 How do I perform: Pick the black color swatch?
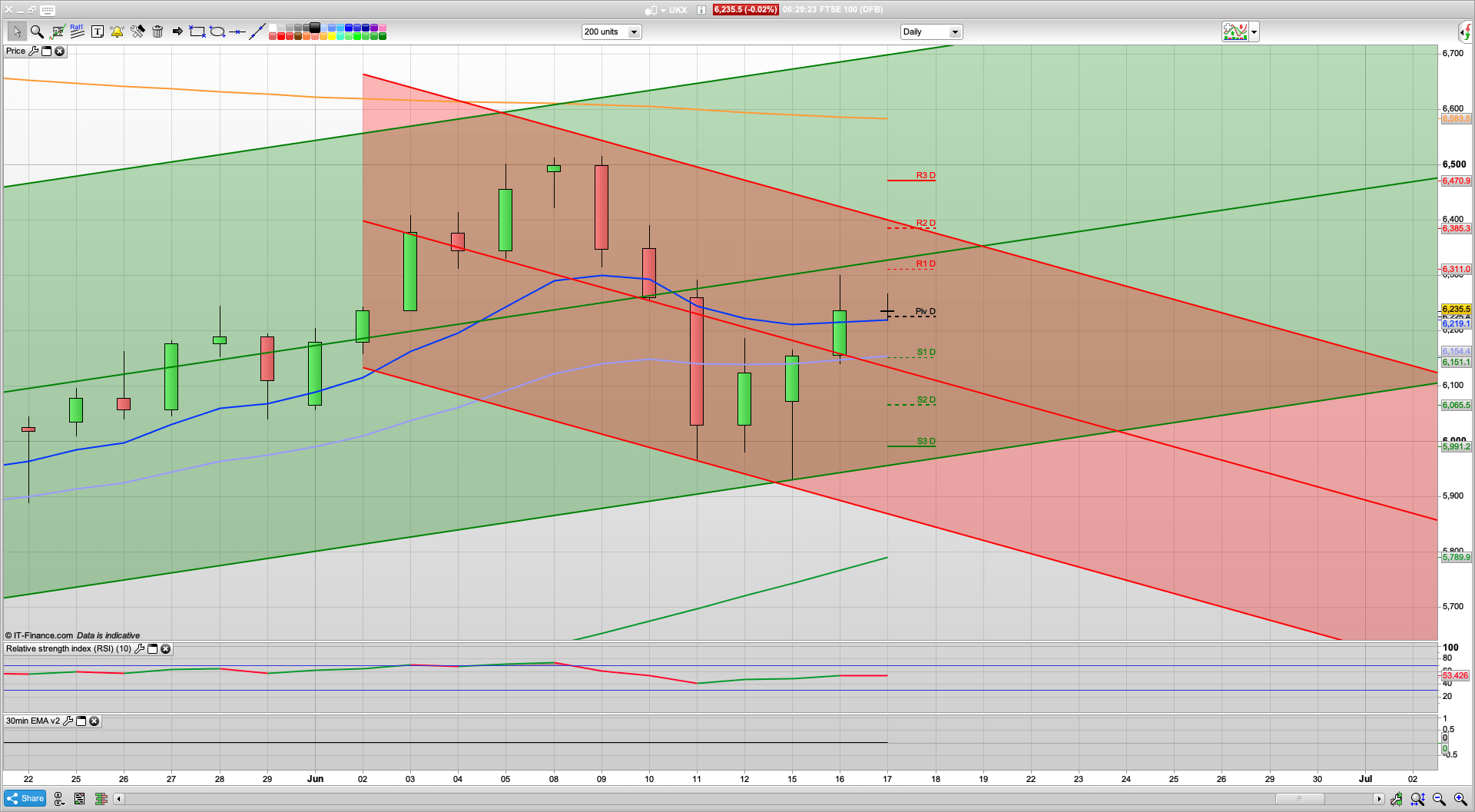click(x=315, y=28)
